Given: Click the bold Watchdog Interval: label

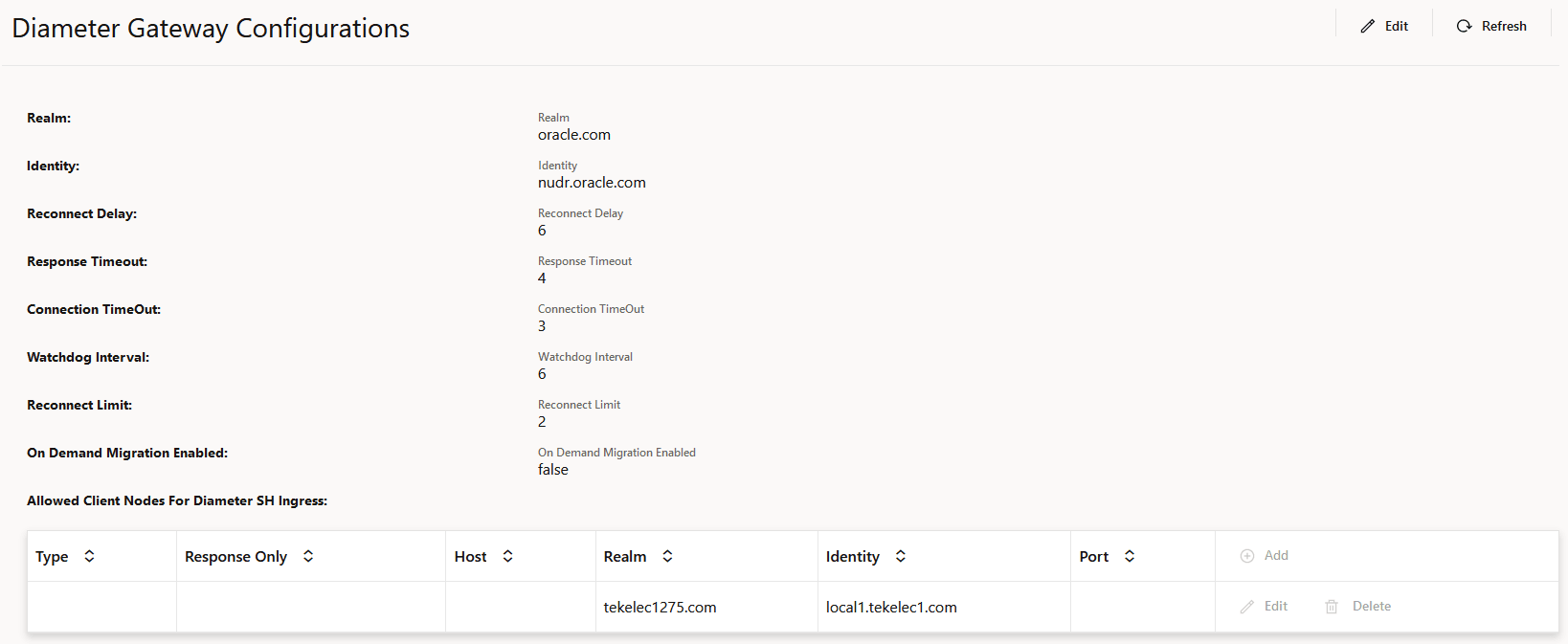Looking at the screenshot, I should pos(88,357).
